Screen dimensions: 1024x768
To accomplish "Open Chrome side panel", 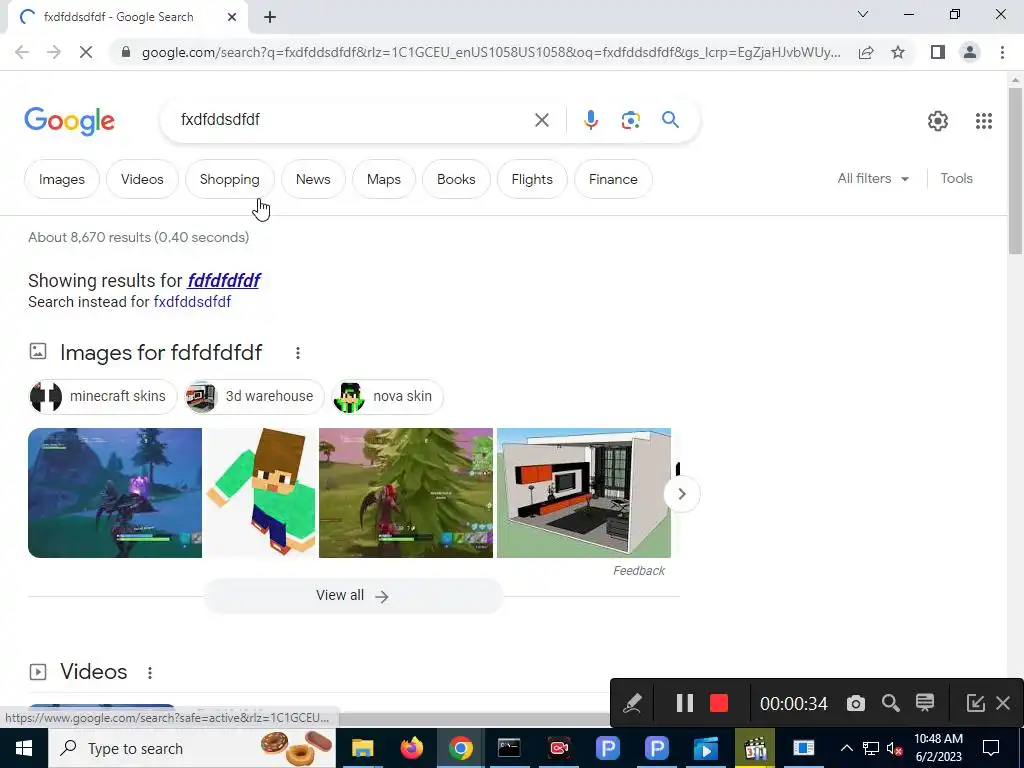I will click(938, 52).
